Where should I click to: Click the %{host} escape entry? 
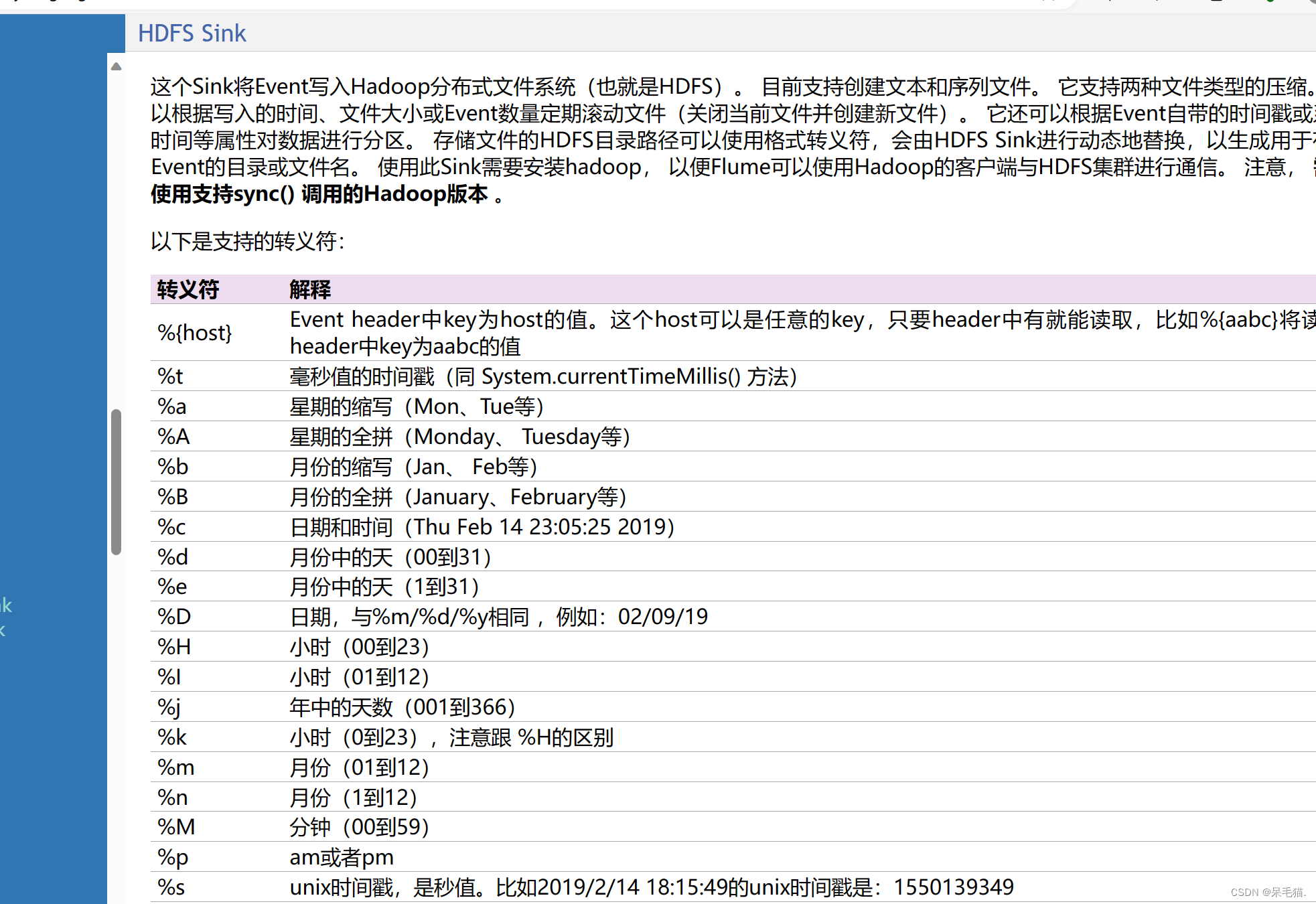(x=195, y=332)
